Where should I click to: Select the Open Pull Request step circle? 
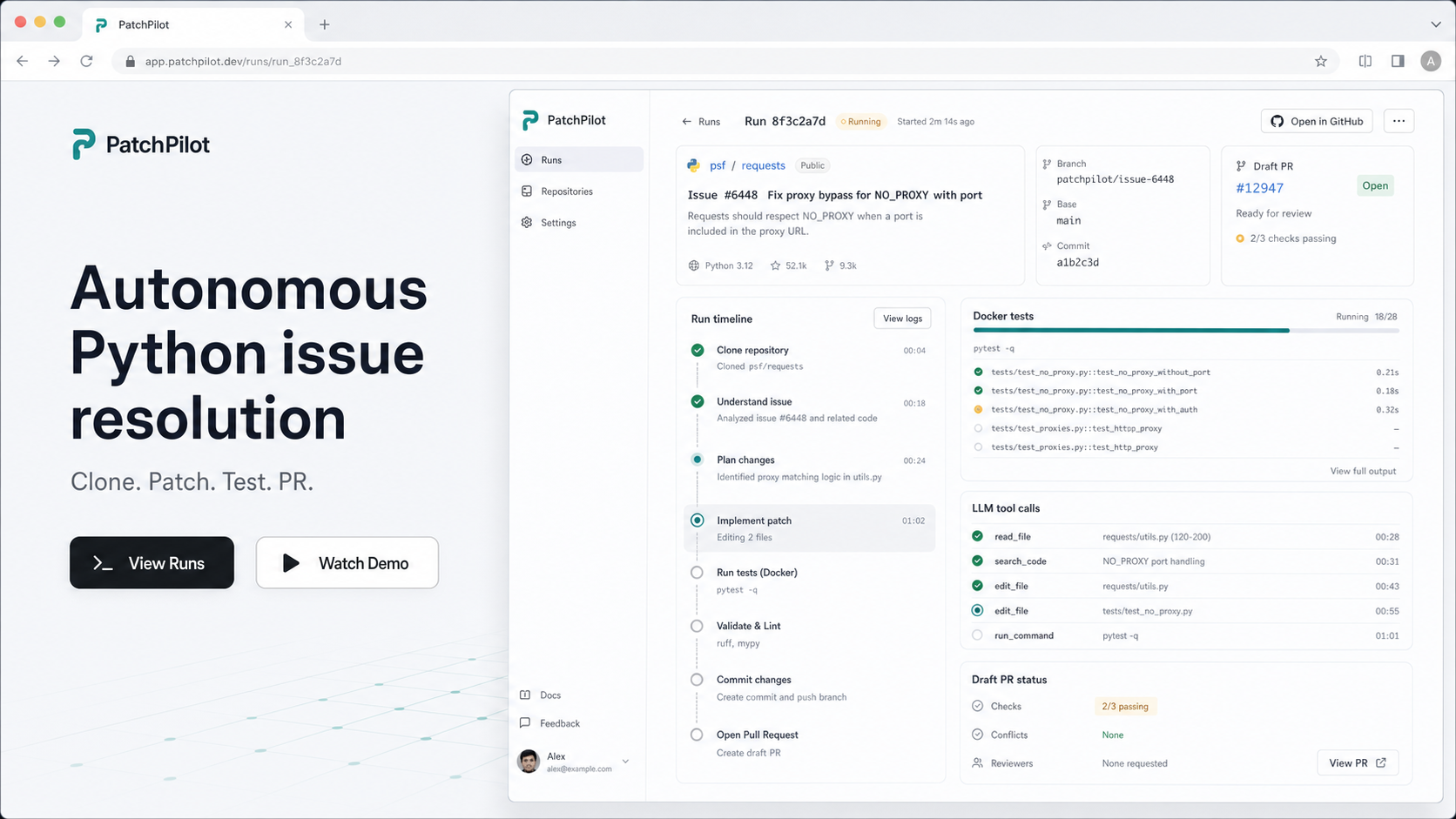point(697,735)
